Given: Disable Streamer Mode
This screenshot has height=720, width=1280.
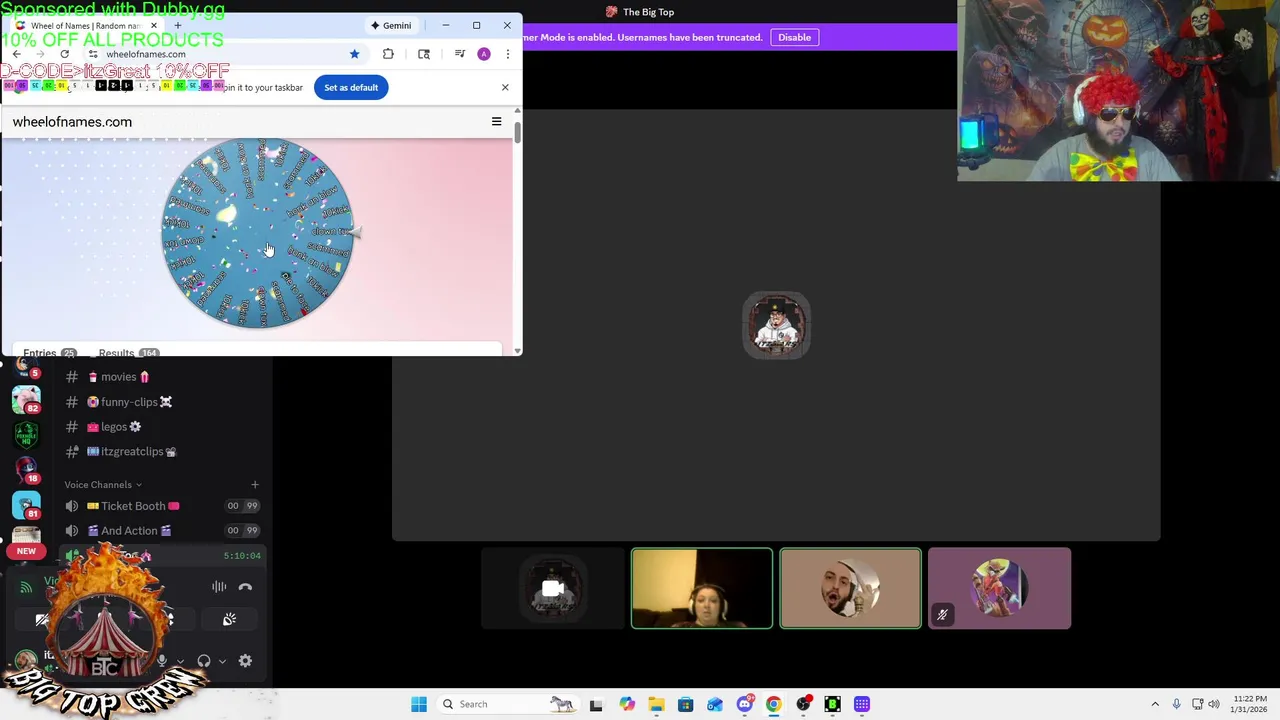Looking at the screenshot, I should pos(795,37).
